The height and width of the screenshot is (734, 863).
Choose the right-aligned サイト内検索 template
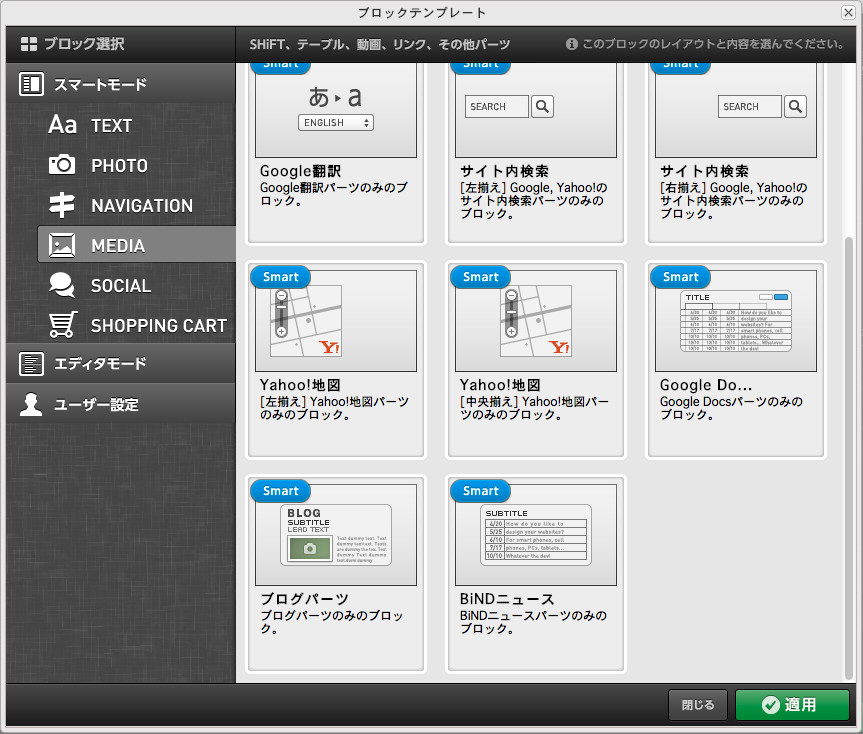pyautogui.click(x=735, y=150)
